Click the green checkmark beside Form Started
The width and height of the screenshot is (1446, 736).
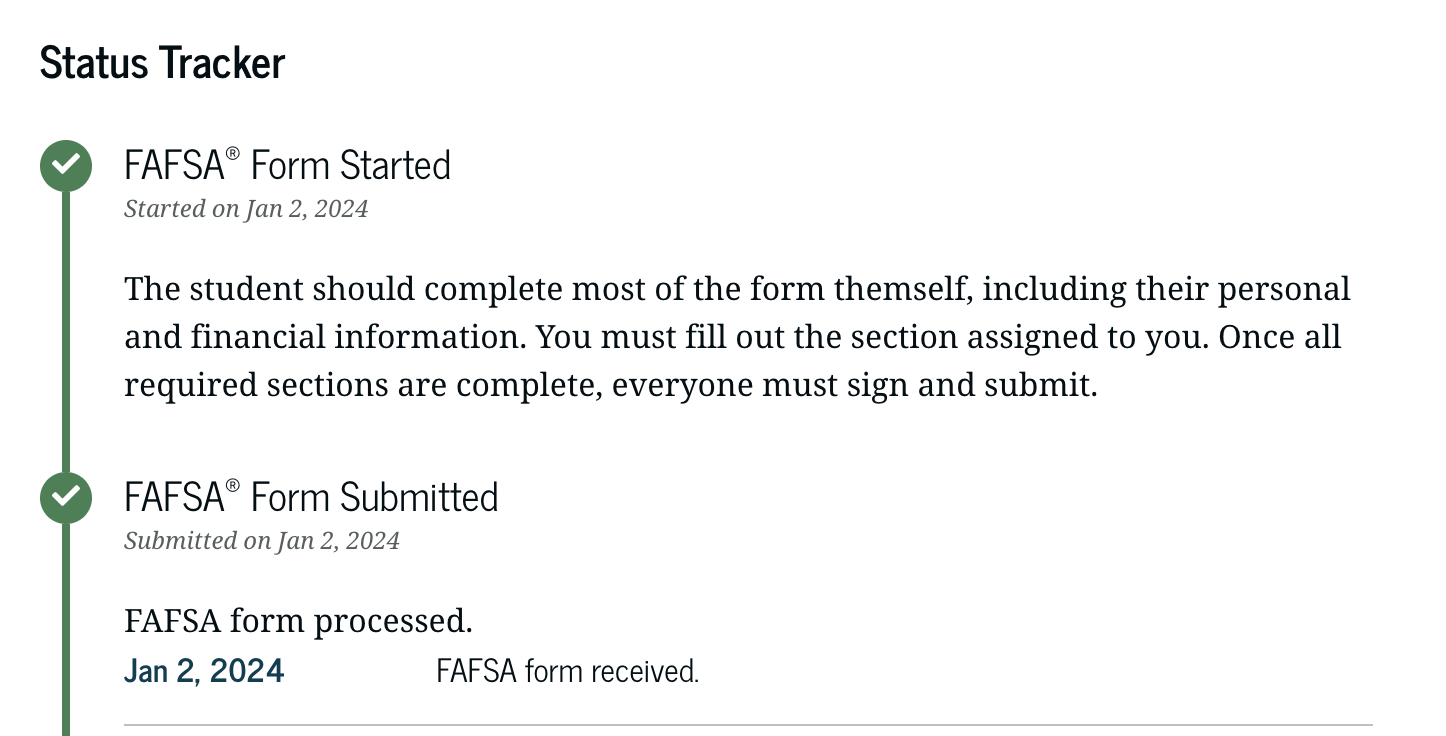coord(66,165)
